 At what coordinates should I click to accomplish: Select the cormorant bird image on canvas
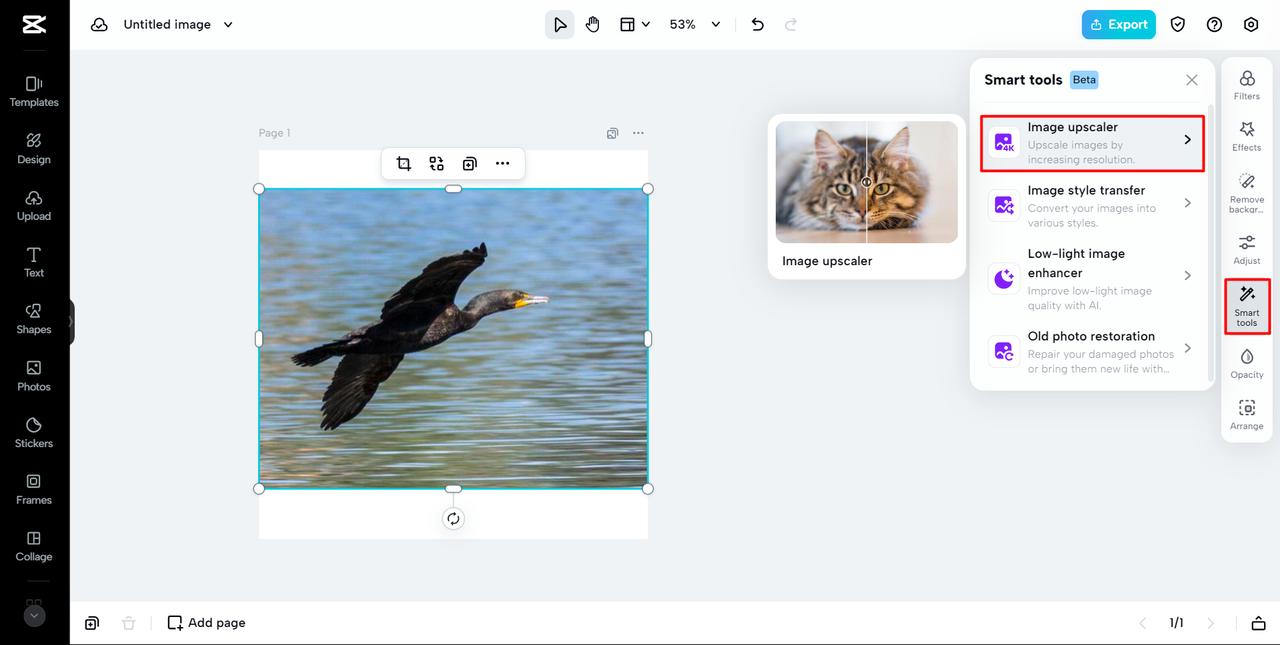[x=453, y=339]
